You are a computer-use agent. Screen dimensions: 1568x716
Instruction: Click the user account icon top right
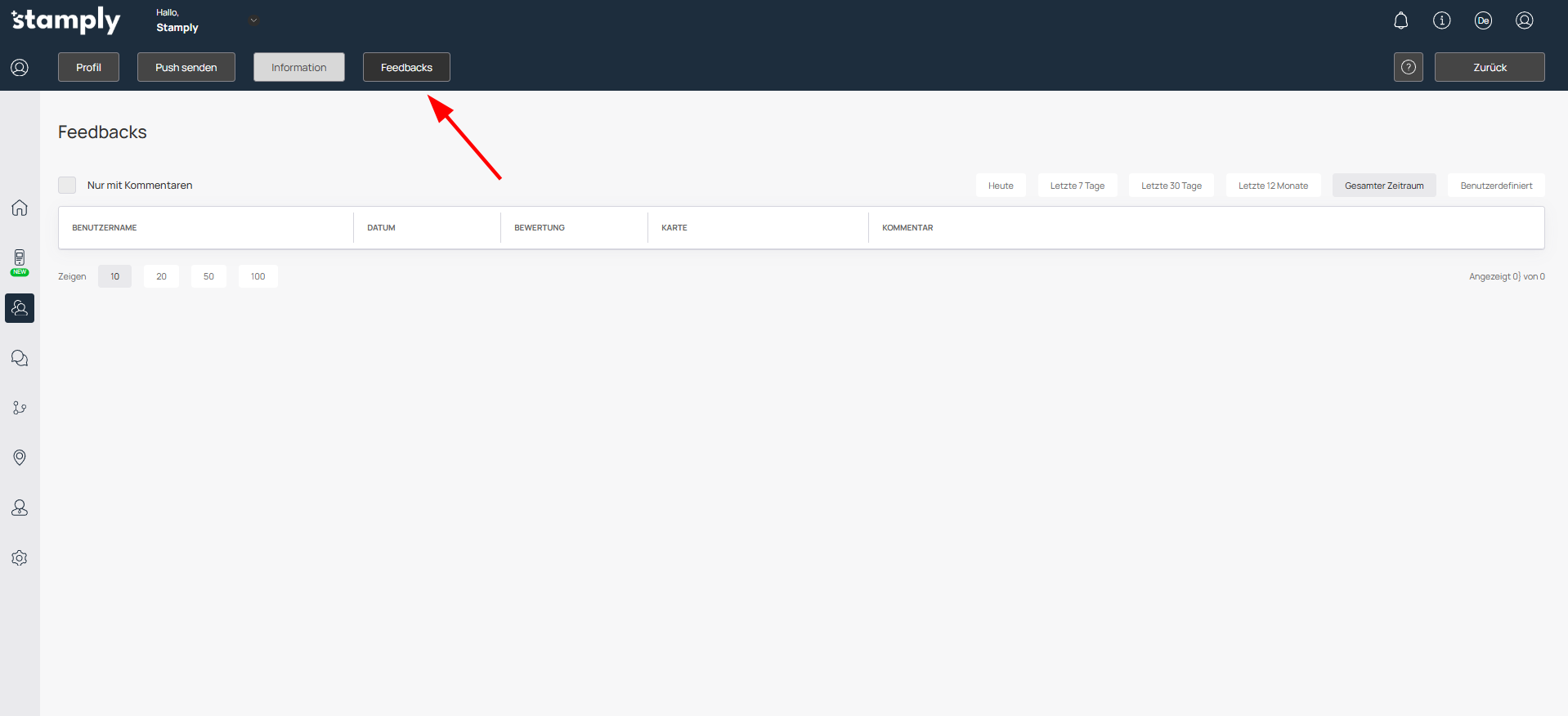point(1524,20)
